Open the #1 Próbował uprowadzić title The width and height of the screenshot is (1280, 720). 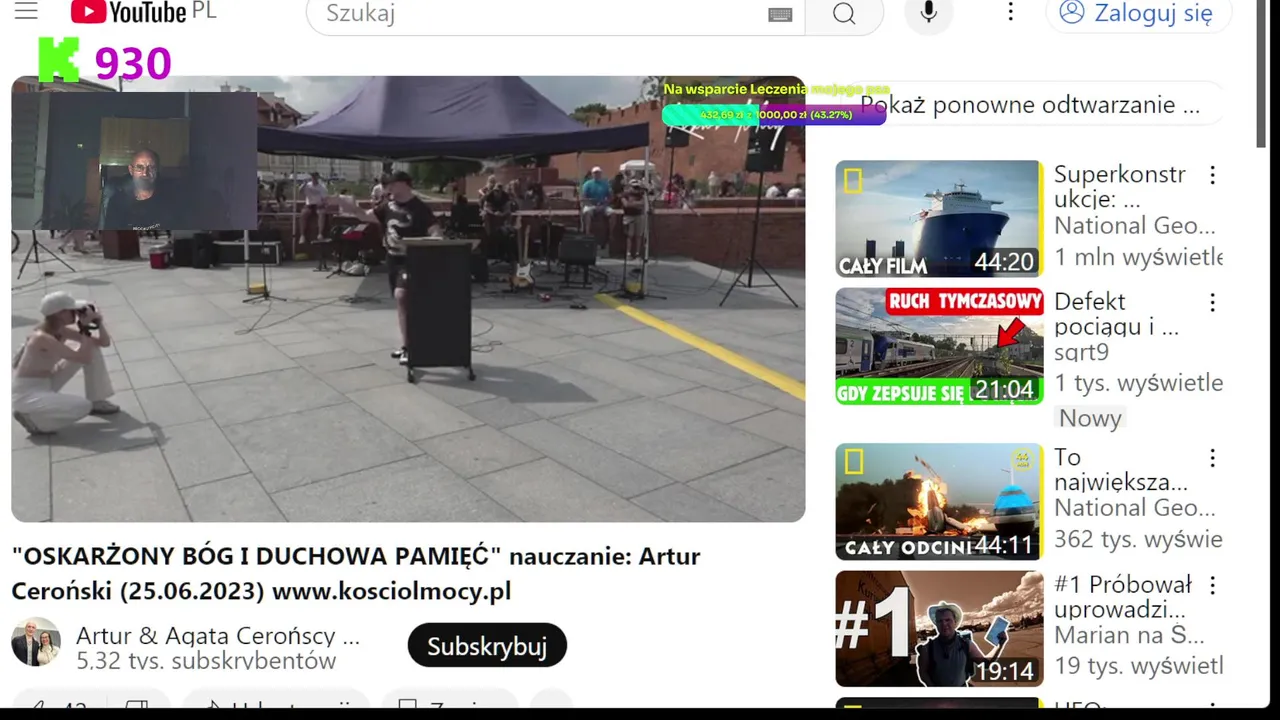click(x=1122, y=597)
